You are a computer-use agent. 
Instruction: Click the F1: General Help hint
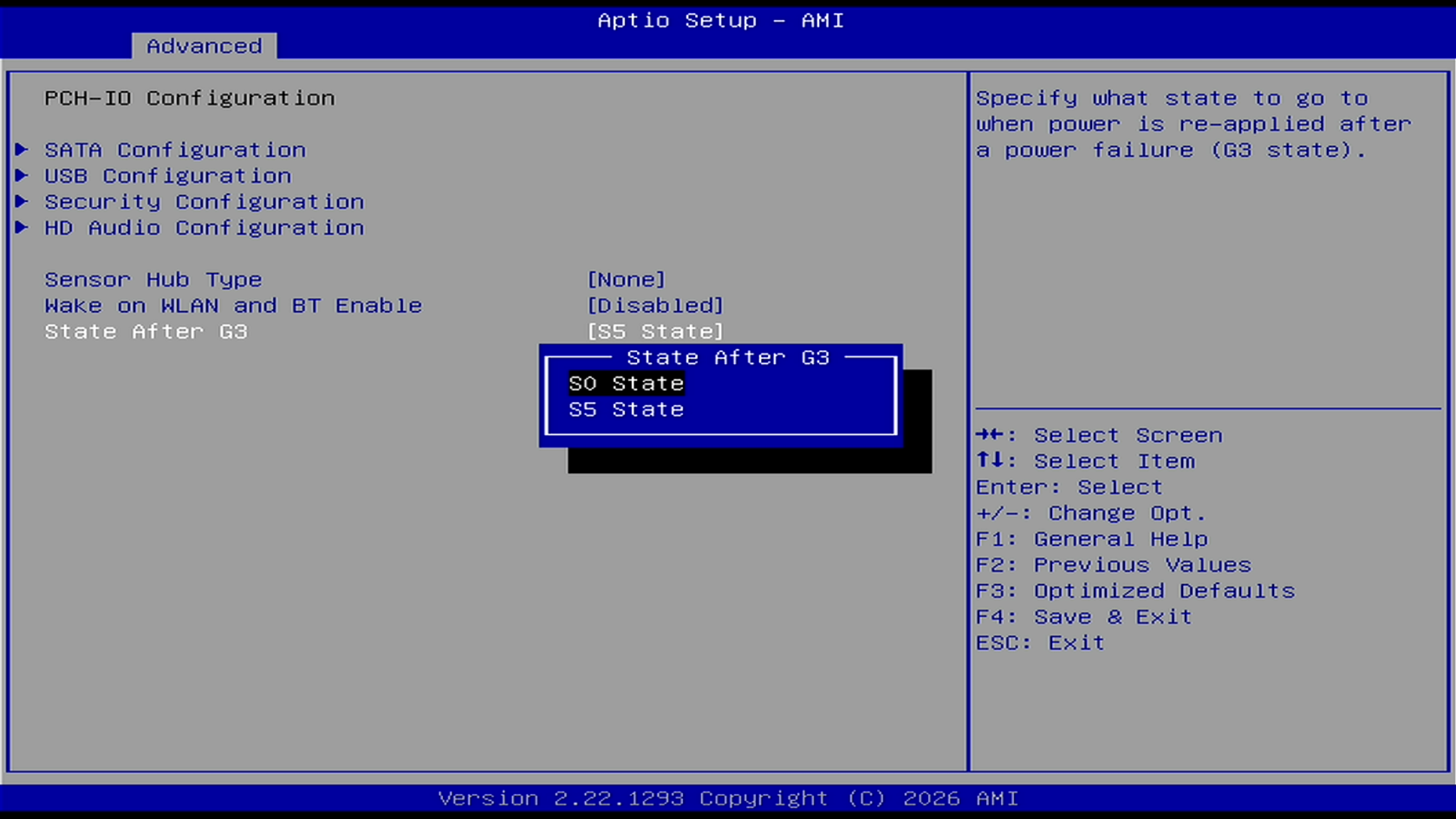1092,539
